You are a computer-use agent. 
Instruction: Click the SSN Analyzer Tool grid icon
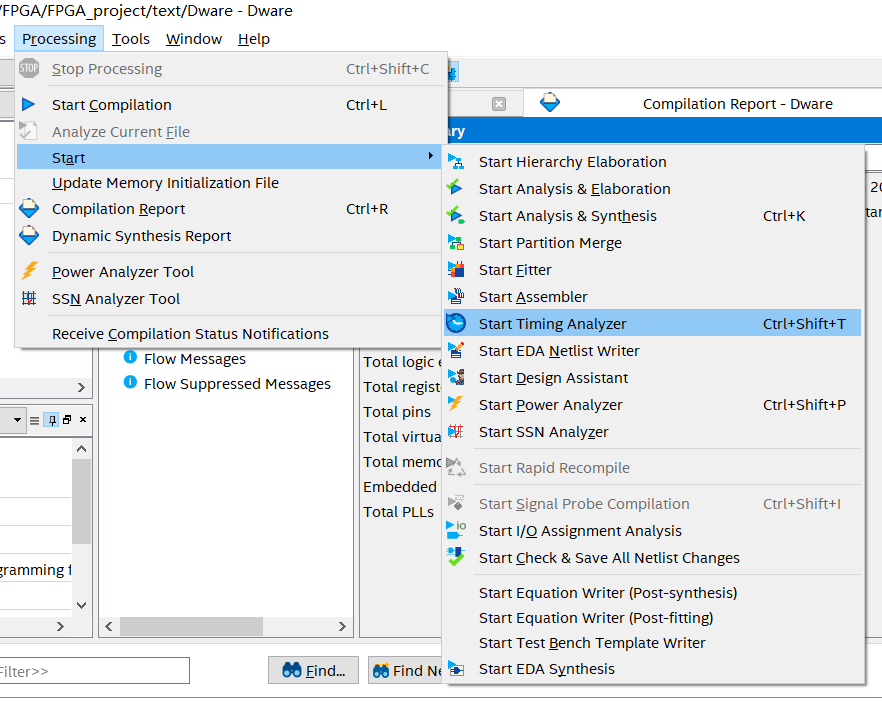tap(29, 298)
